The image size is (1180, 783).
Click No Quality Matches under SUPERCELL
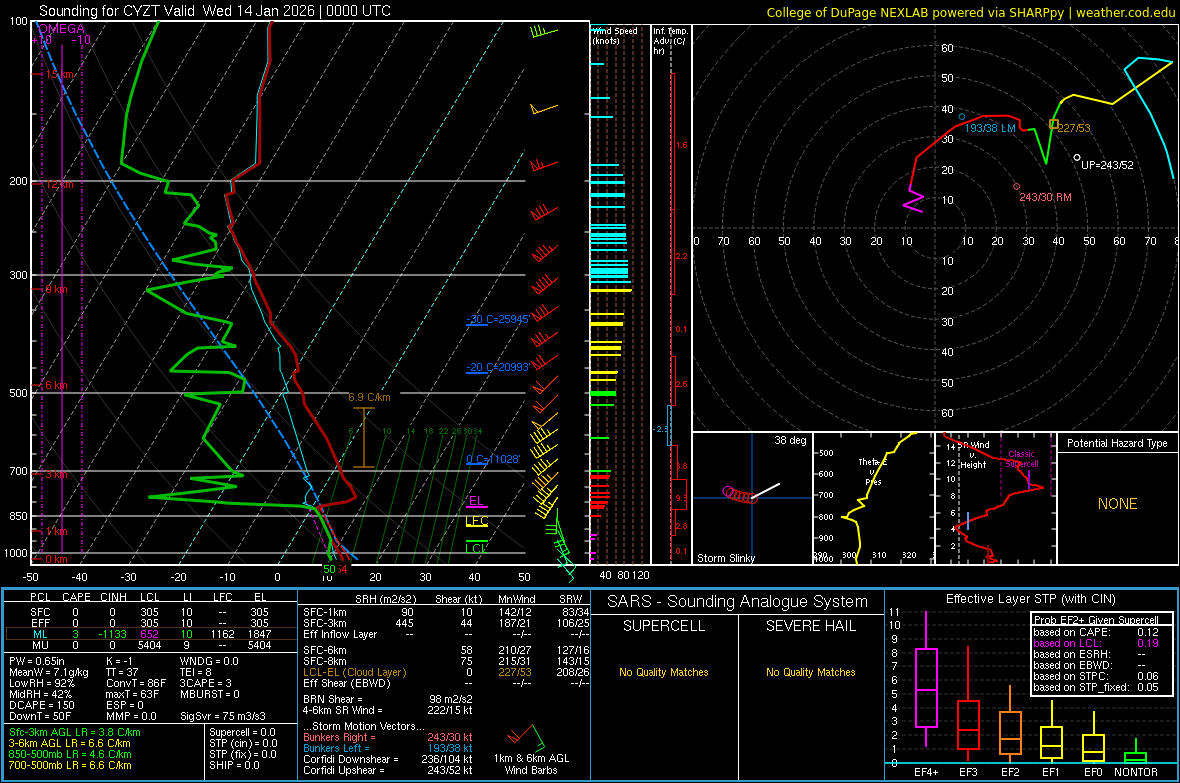(x=664, y=672)
